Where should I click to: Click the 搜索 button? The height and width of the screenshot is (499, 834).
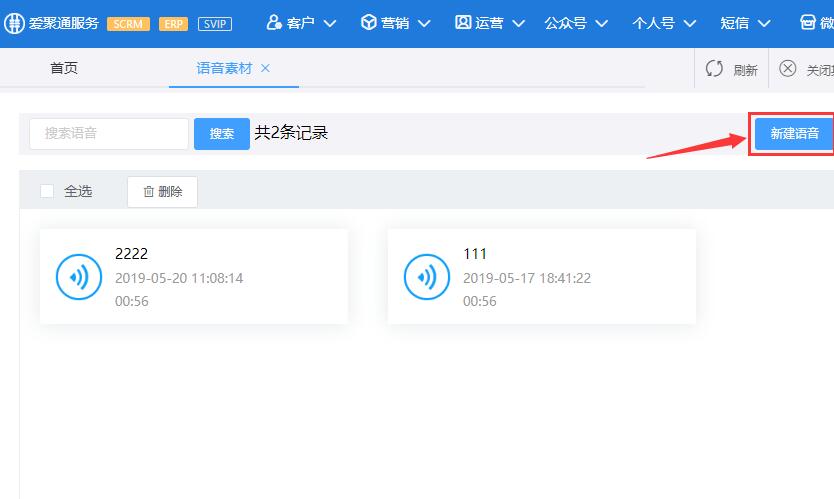click(x=222, y=134)
